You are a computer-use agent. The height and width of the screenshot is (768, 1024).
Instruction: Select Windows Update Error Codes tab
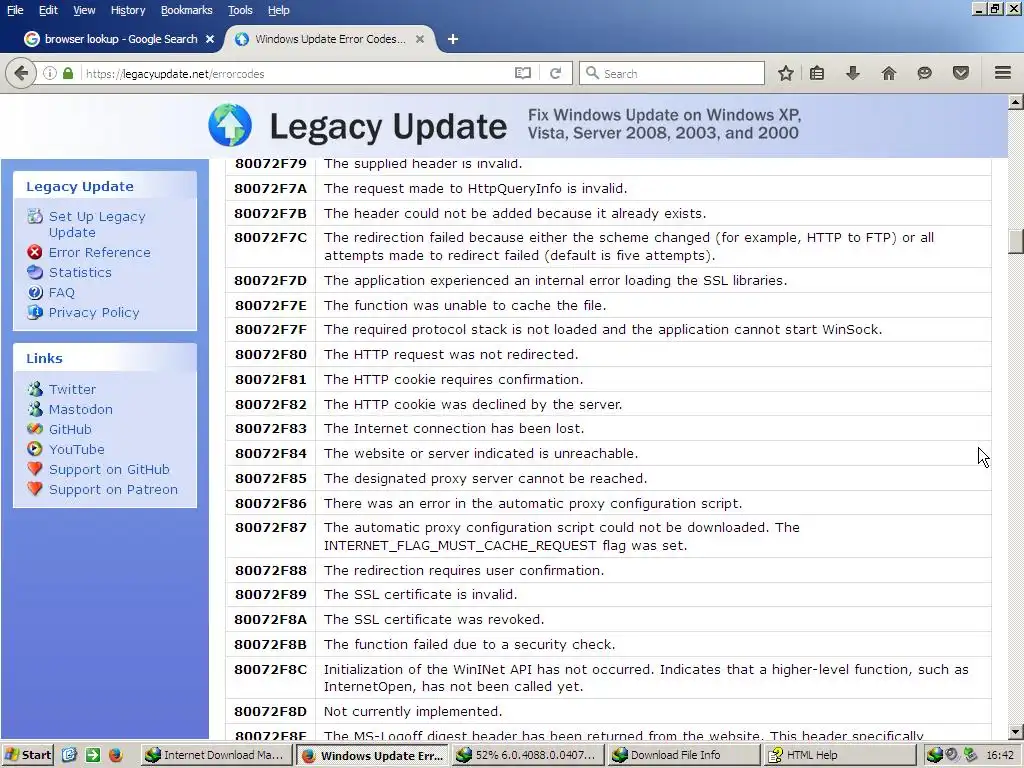click(x=330, y=39)
